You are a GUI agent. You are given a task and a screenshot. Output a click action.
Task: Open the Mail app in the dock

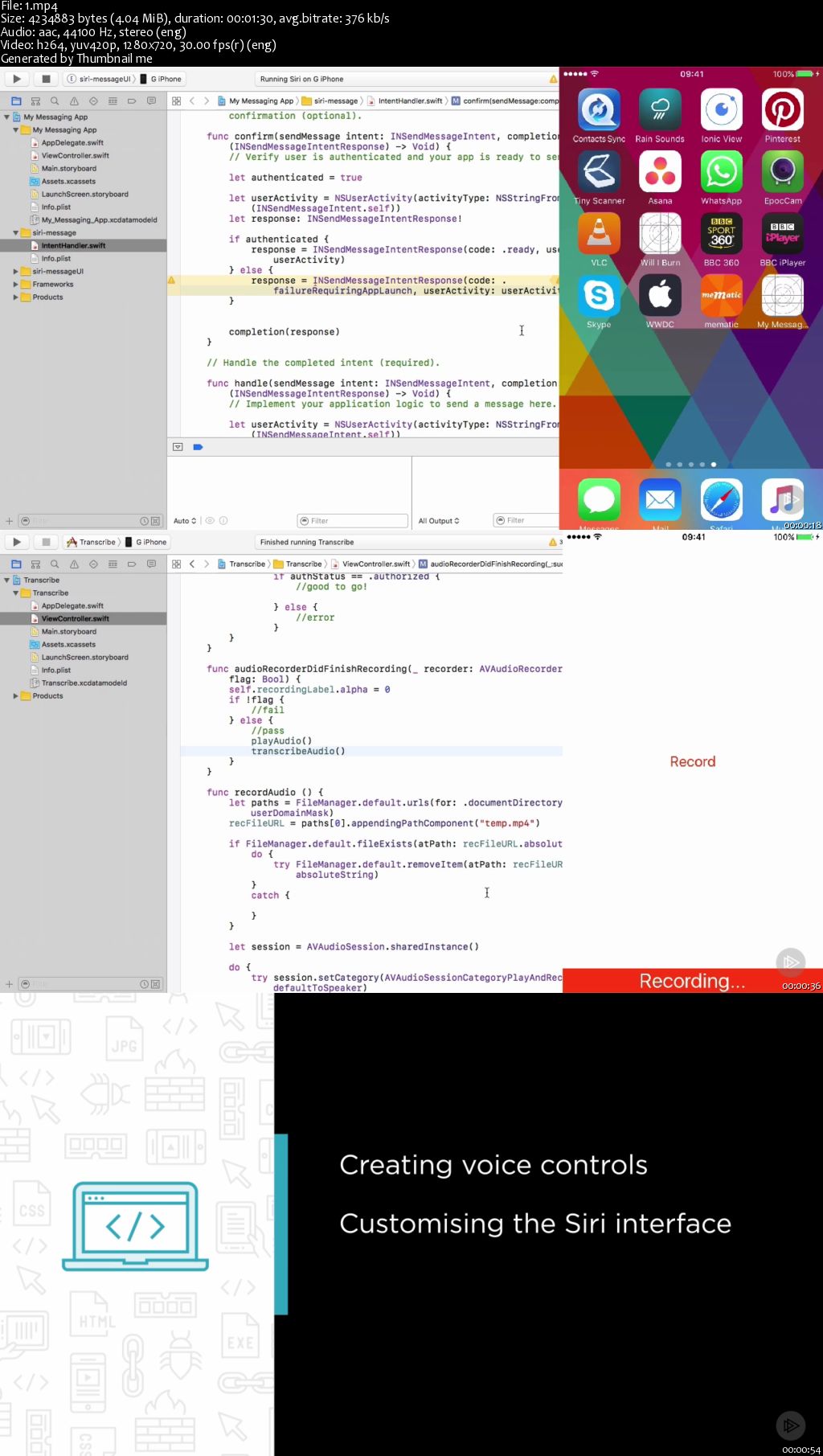(x=660, y=499)
